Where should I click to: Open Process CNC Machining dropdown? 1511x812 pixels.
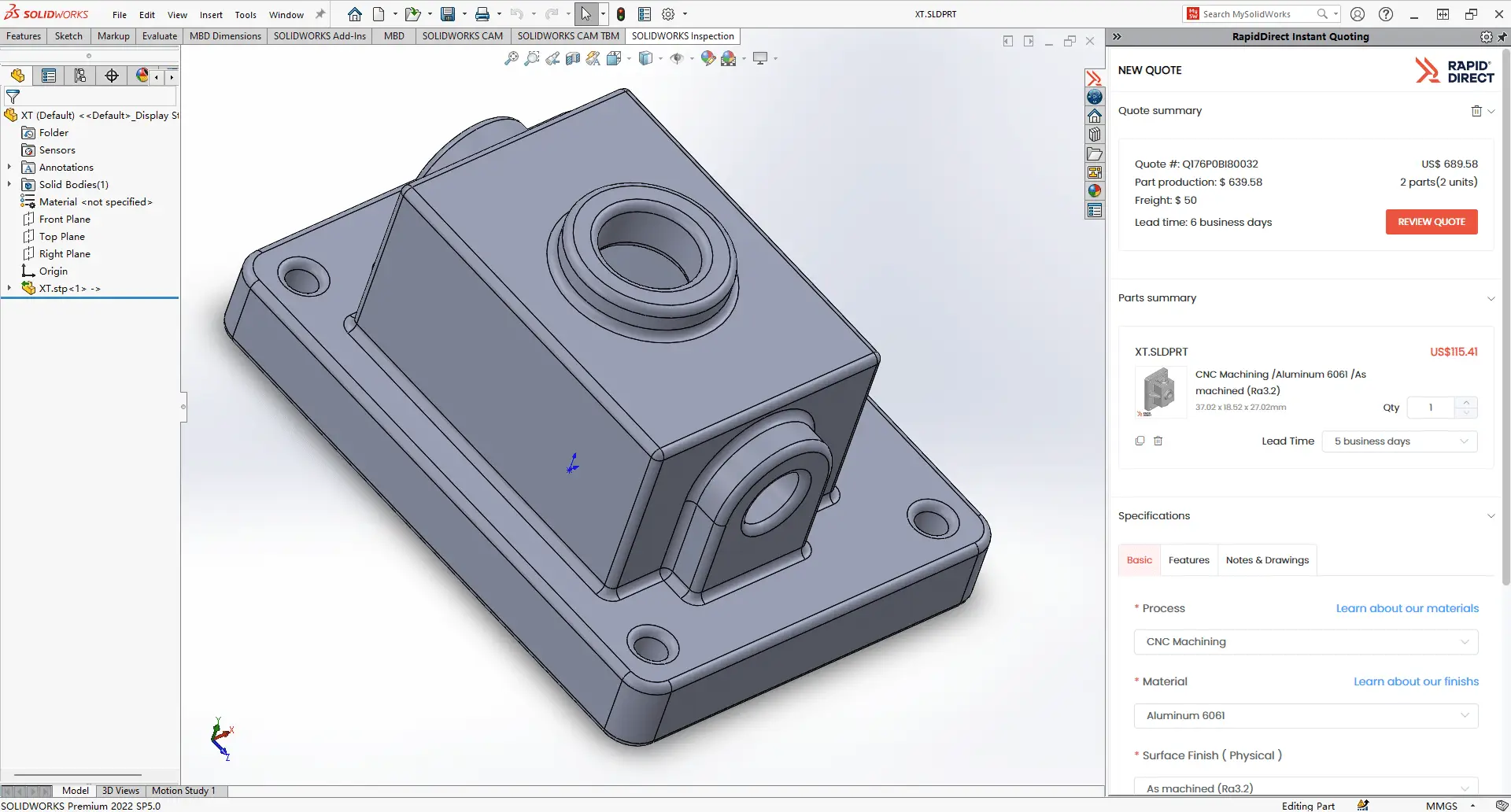(1306, 642)
